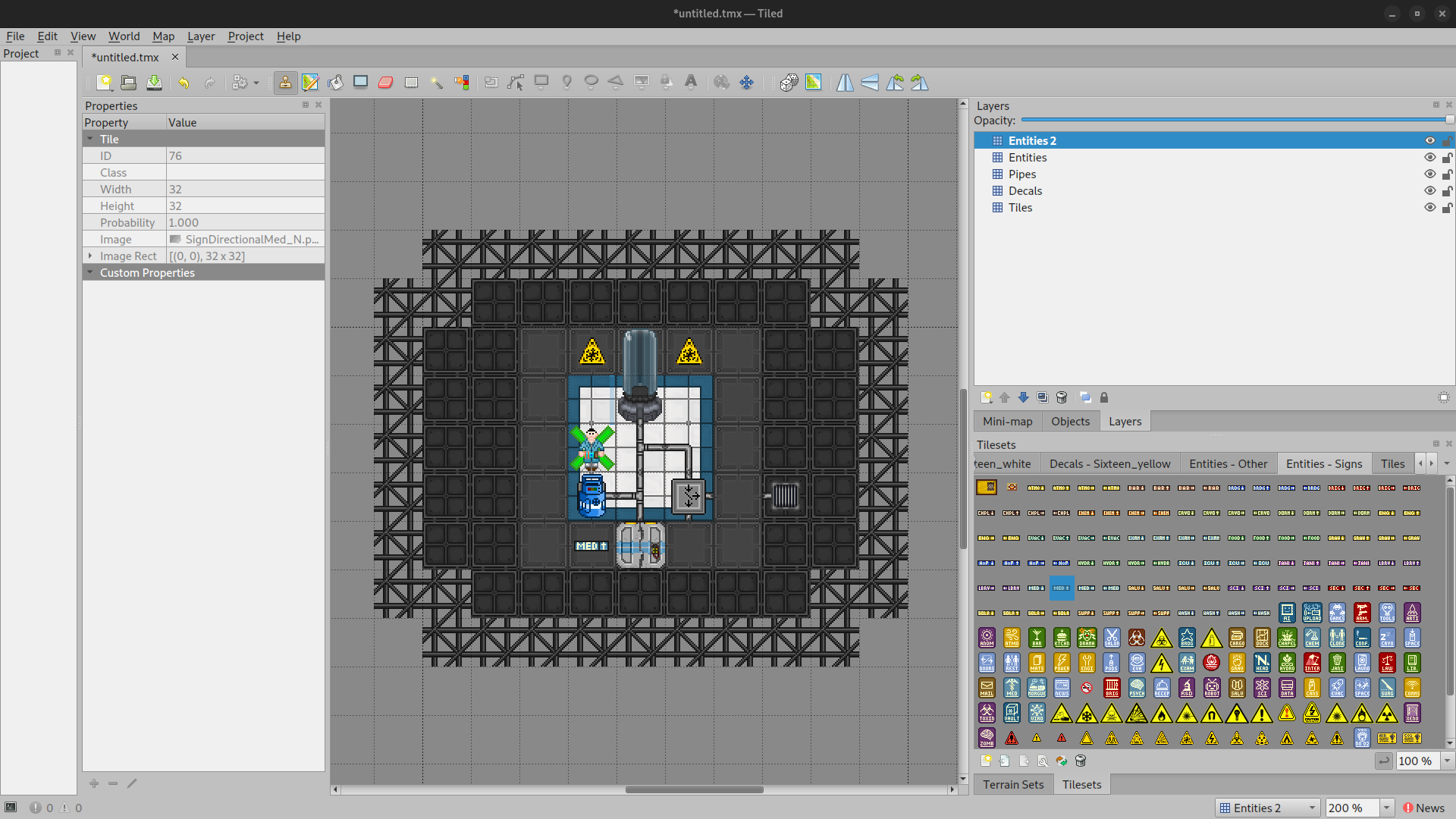Open the current layer Entities 2 combo box
Image resolution: width=1456 pixels, height=819 pixels.
(1267, 808)
